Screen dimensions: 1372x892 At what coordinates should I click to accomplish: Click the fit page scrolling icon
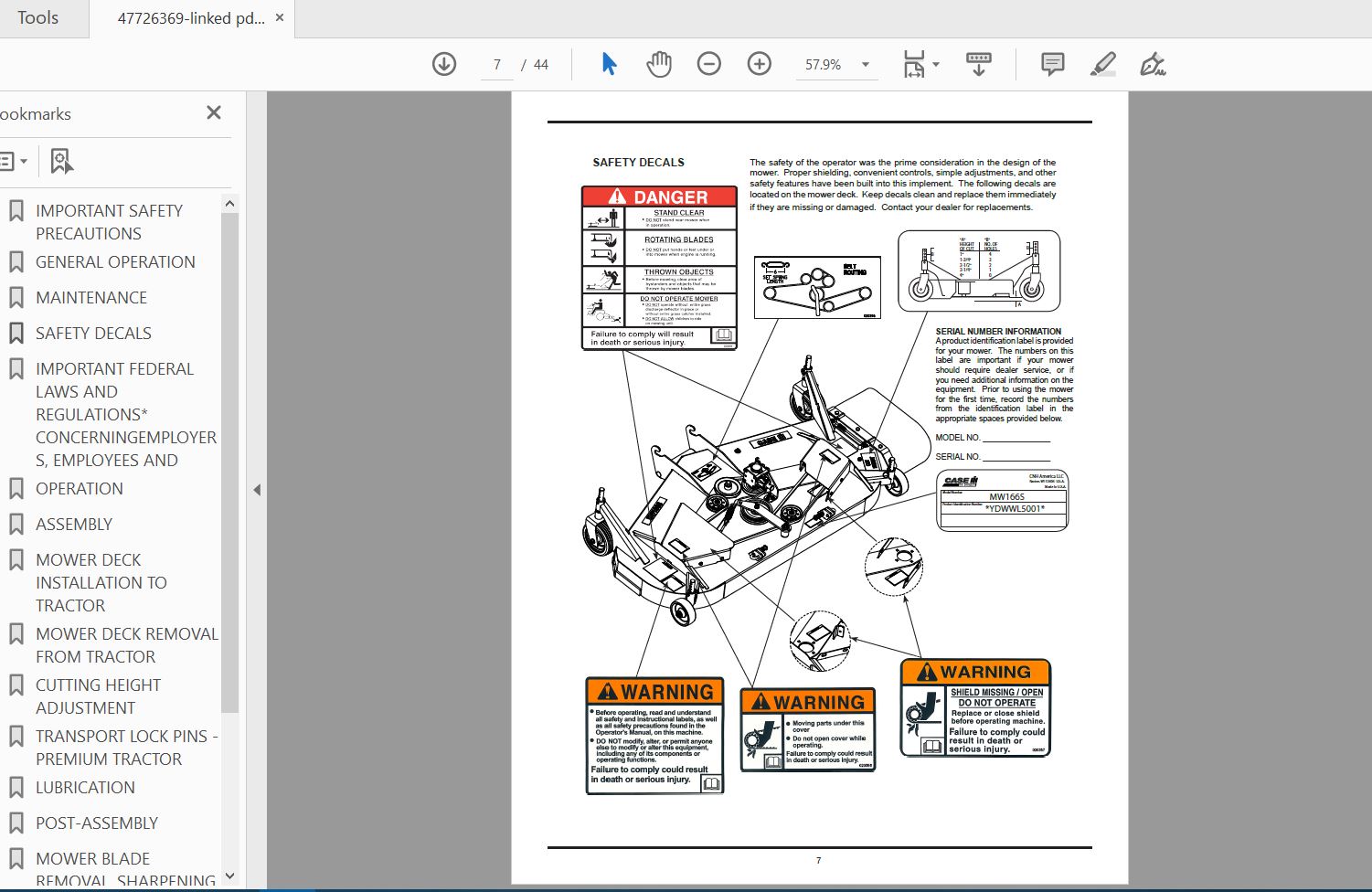(x=913, y=64)
